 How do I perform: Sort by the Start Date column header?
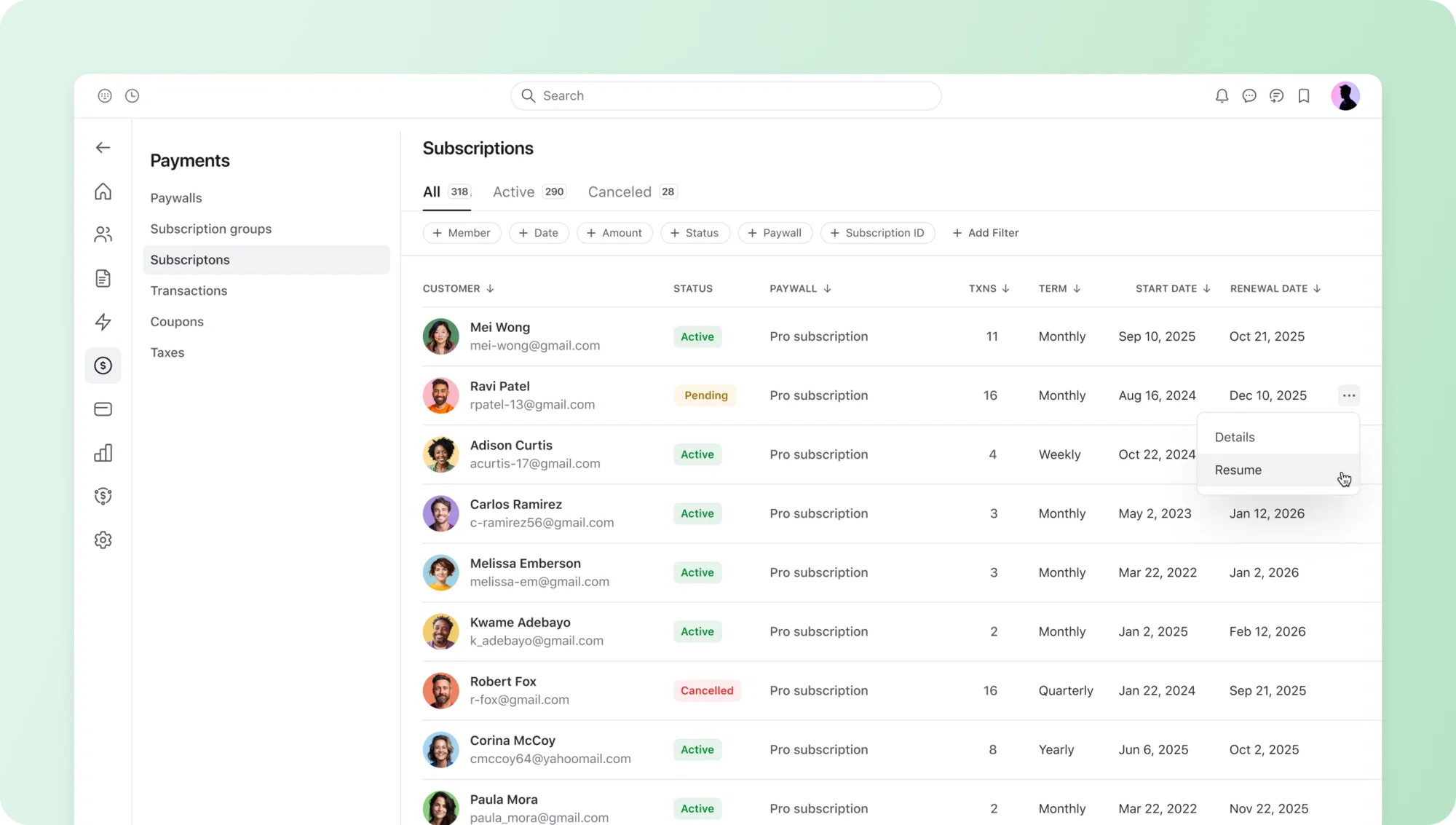pyautogui.click(x=1173, y=289)
